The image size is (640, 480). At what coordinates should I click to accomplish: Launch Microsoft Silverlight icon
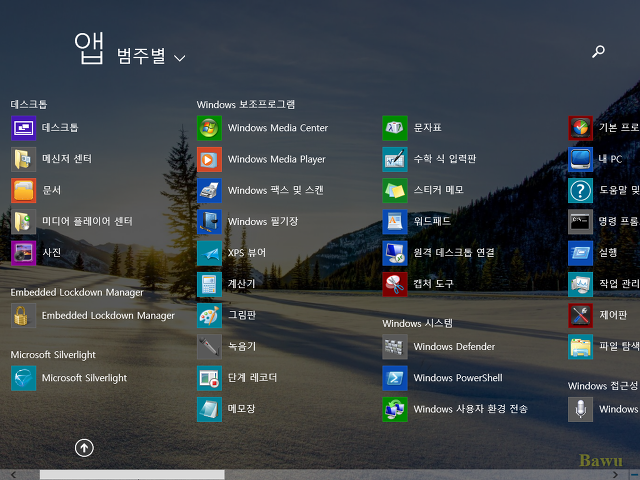(24, 378)
